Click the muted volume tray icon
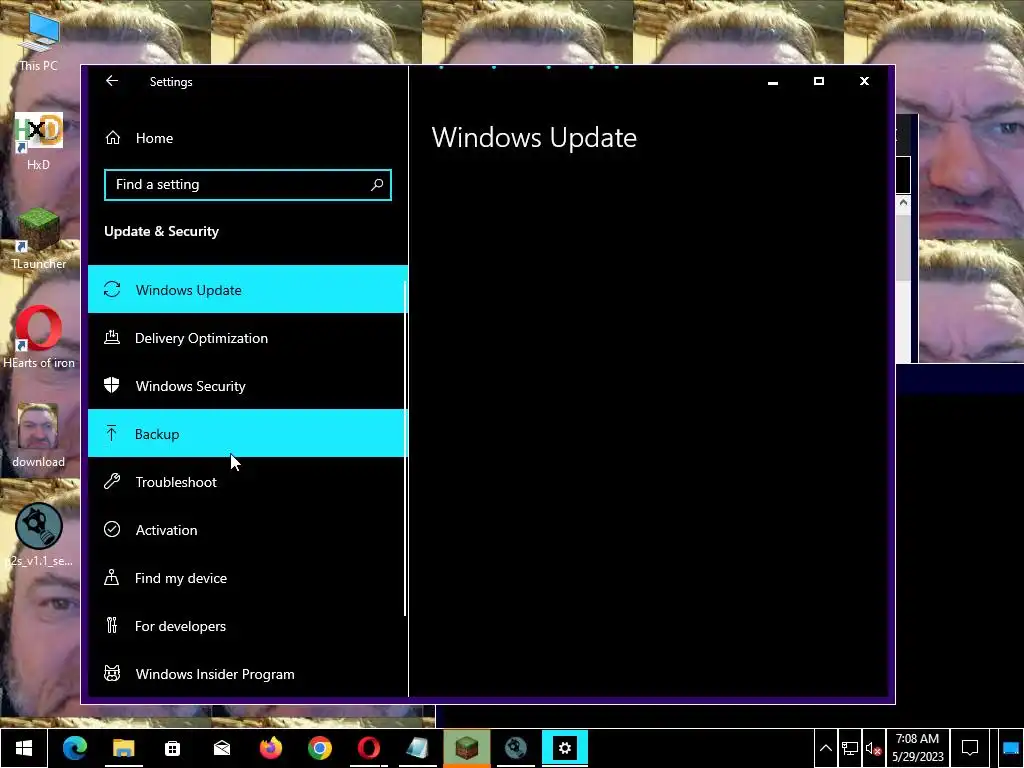 [x=873, y=748]
